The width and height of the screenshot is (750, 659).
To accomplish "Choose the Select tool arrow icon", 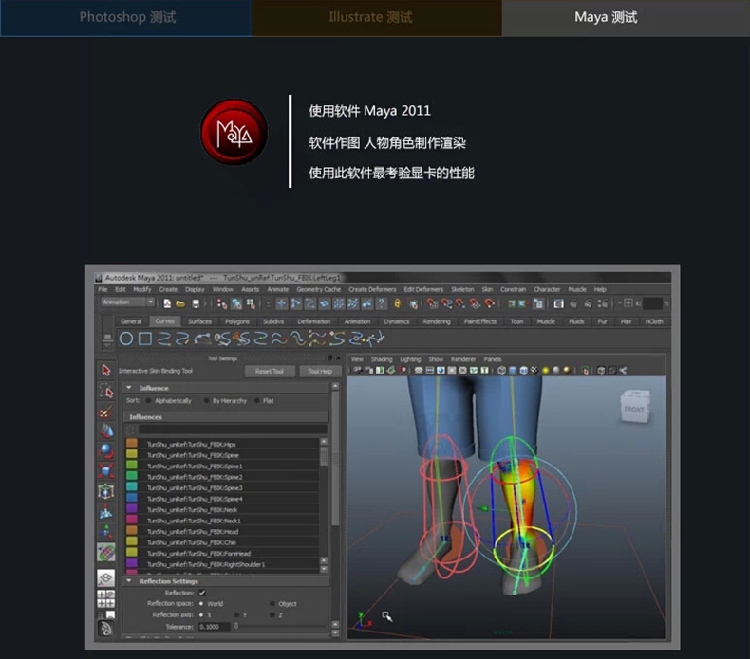I will (x=106, y=370).
